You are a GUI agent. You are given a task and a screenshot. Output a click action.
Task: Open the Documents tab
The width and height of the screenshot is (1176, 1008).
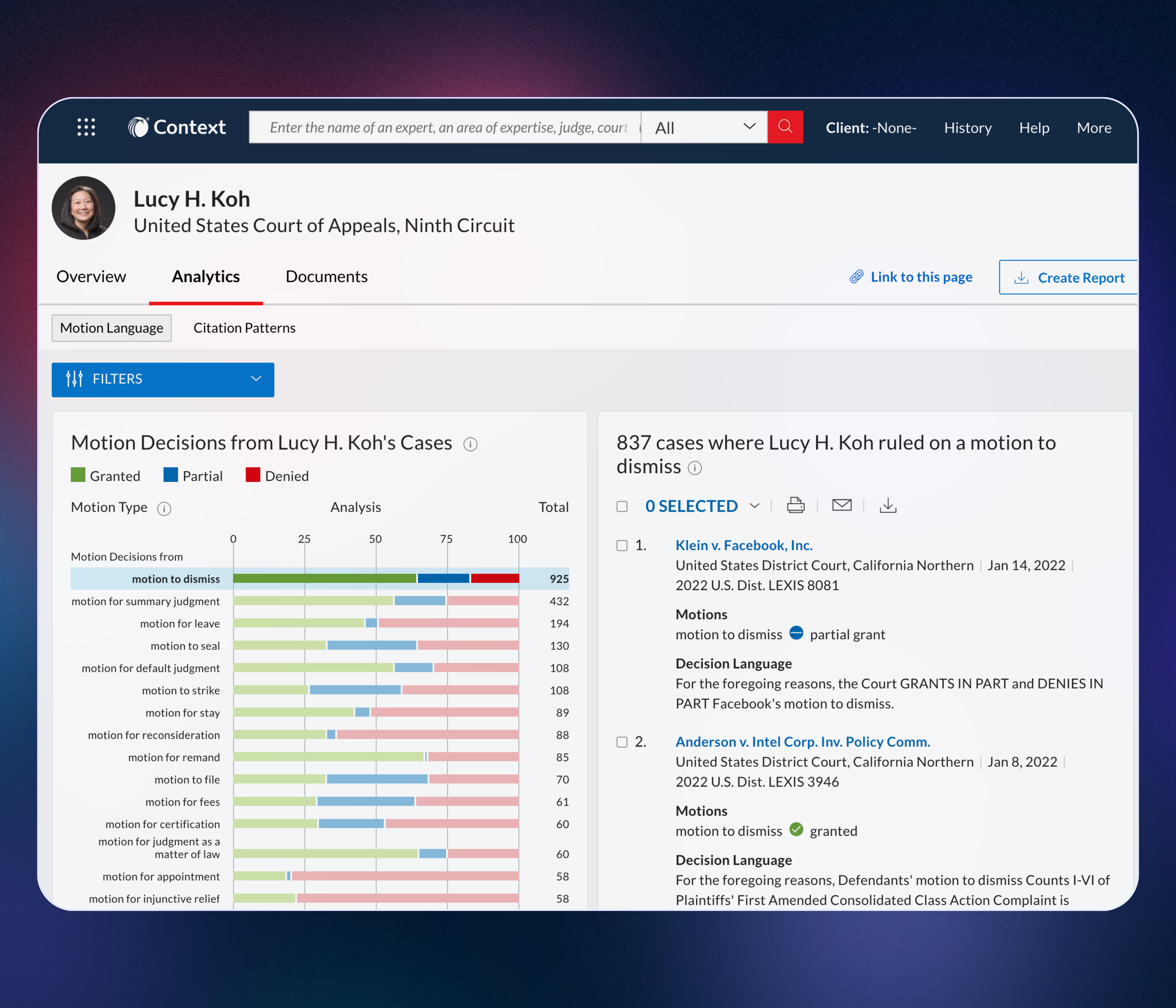point(326,277)
